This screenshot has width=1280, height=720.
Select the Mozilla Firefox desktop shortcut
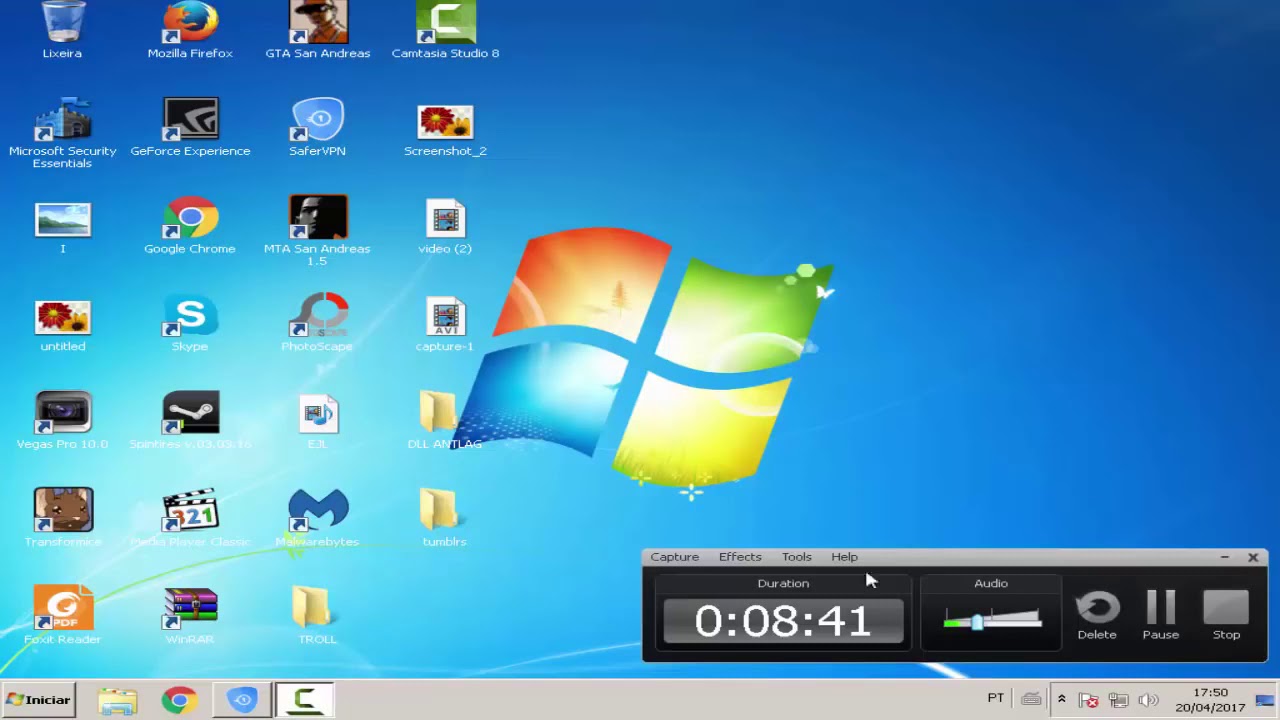point(190,30)
